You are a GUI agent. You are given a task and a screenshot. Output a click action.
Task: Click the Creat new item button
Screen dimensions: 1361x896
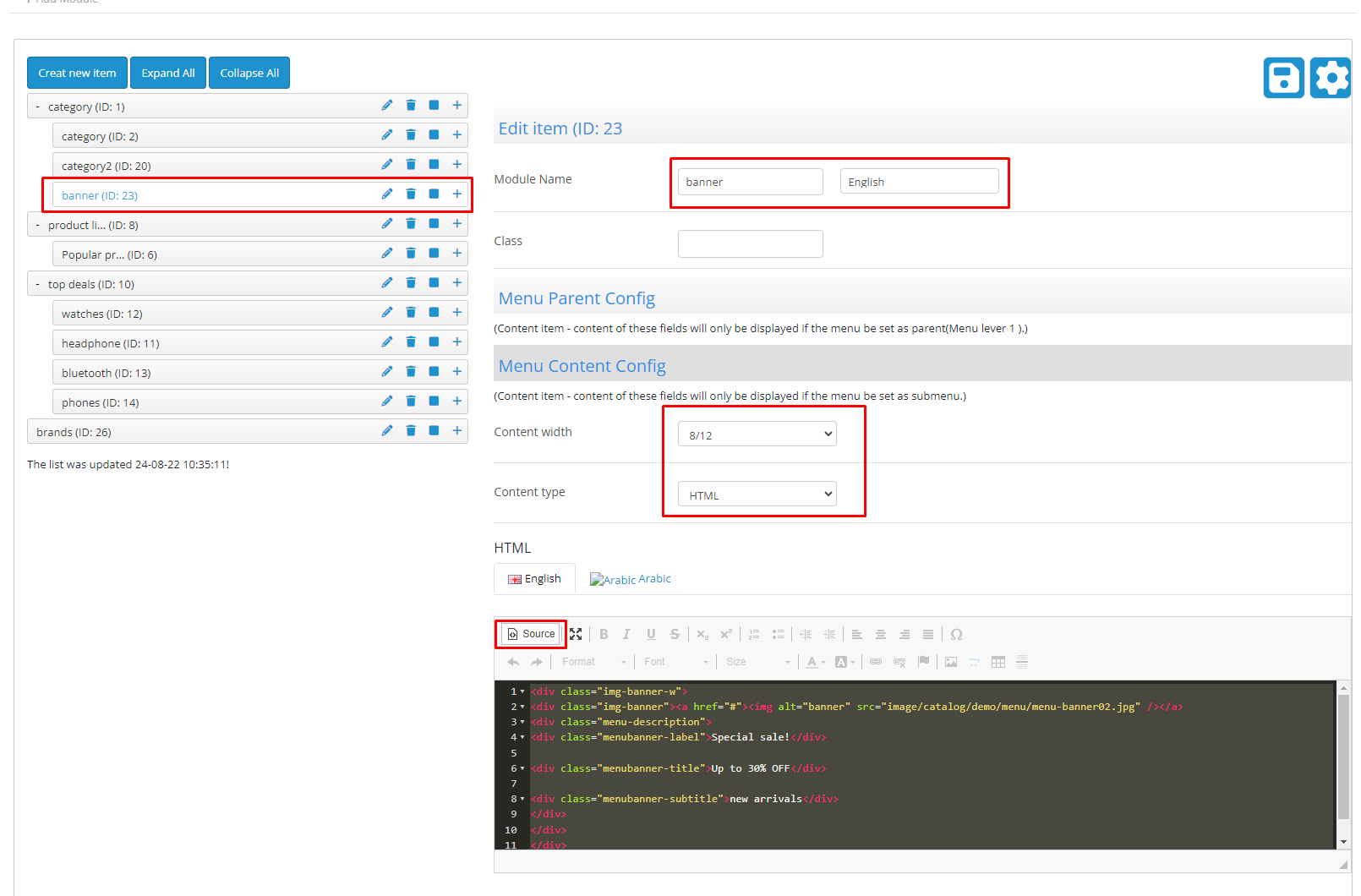(77, 73)
